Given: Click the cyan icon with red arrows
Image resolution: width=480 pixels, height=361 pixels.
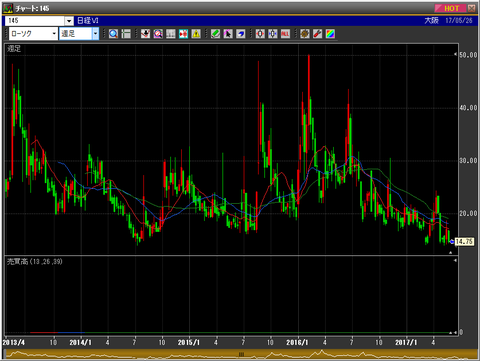Looking at the screenshot, I should tap(183, 34).
